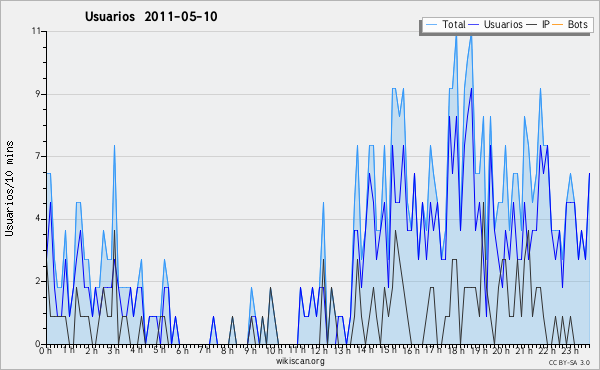Click the y-axis value 4
Image resolution: width=600 pixels, height=370 pixels.
tap(38, 219)
